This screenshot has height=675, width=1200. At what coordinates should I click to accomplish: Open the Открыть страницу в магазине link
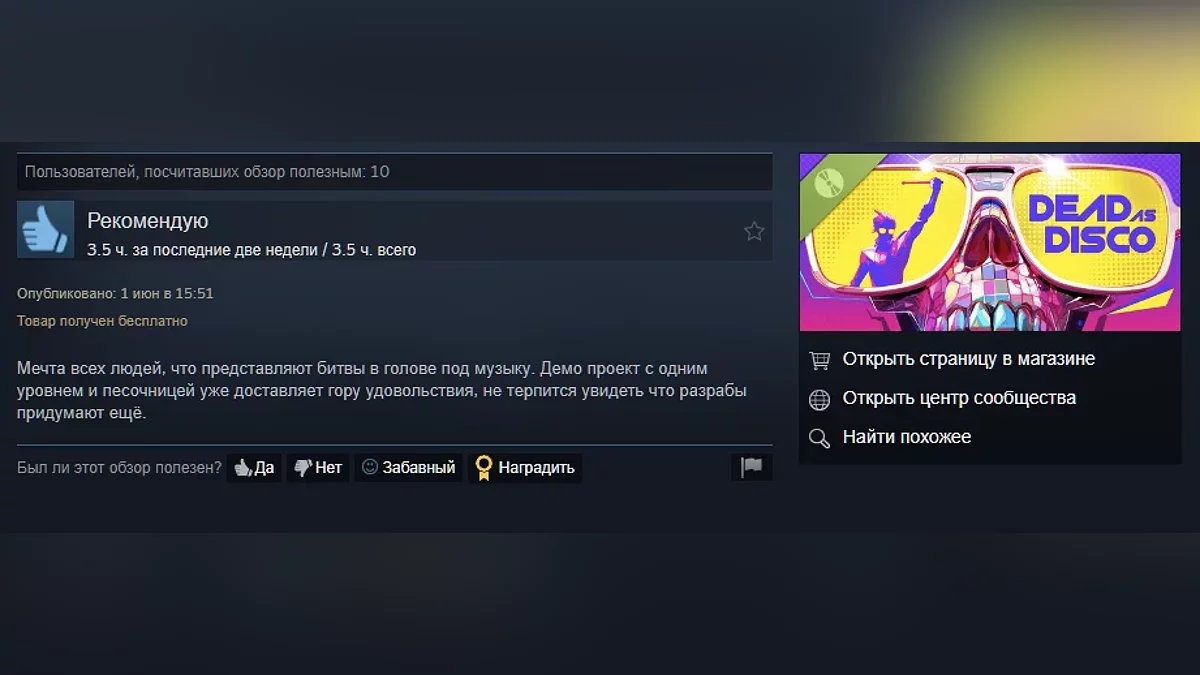tap(969, 359)
